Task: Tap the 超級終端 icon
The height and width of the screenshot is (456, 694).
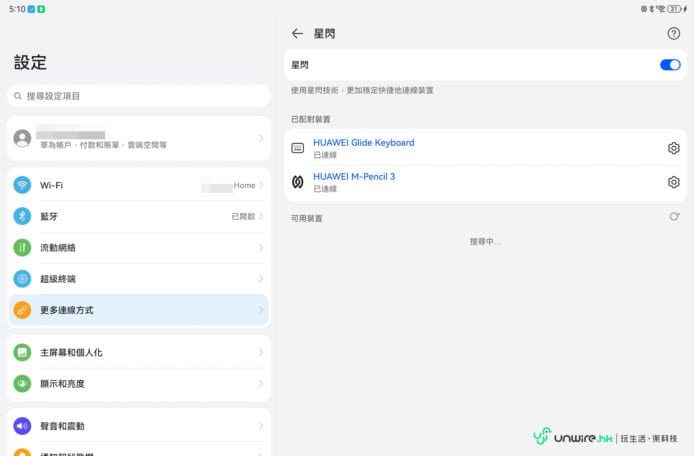Action: click(x=22, y=279)
